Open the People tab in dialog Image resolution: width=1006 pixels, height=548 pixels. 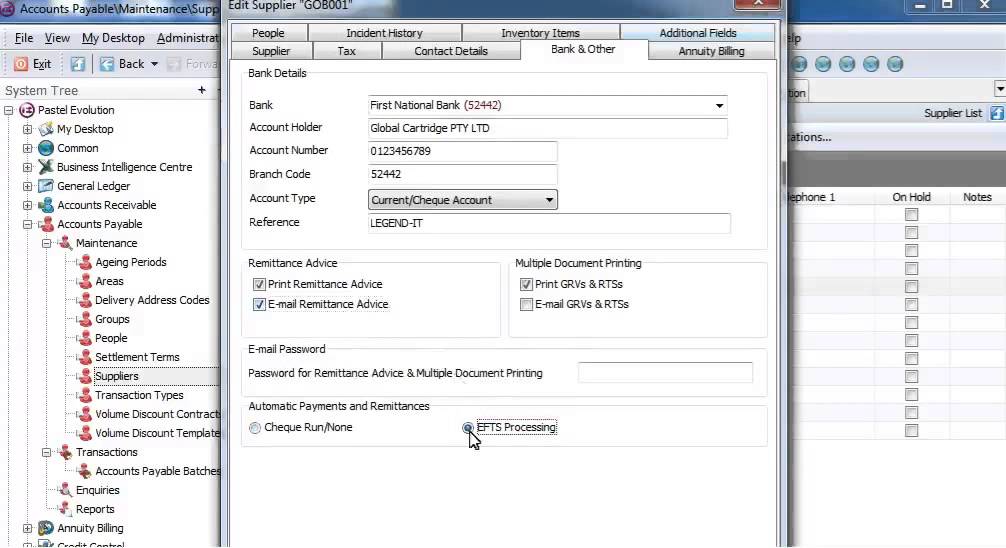click(268, 33)
